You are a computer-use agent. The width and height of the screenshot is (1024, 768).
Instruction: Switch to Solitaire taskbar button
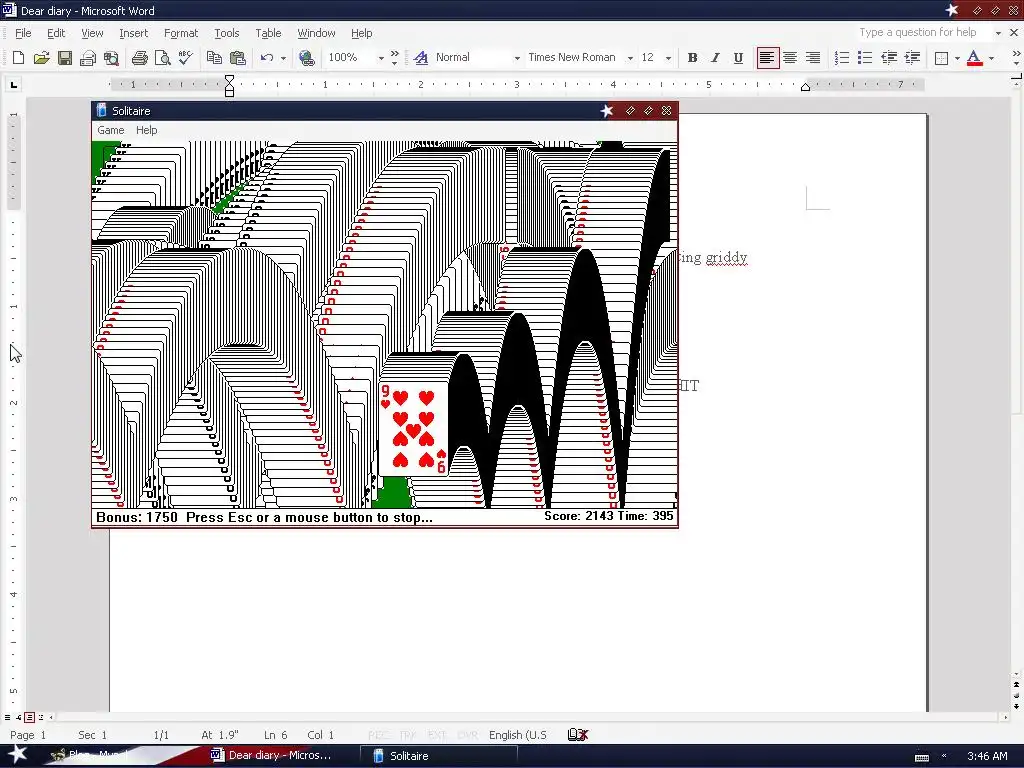(x=438, y=756)
